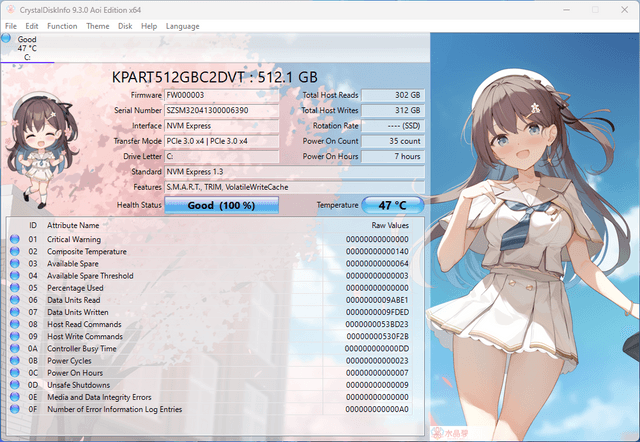Click raw value 000000000000A0
Screen dimensions: 640x442
(x=377, y=409)
